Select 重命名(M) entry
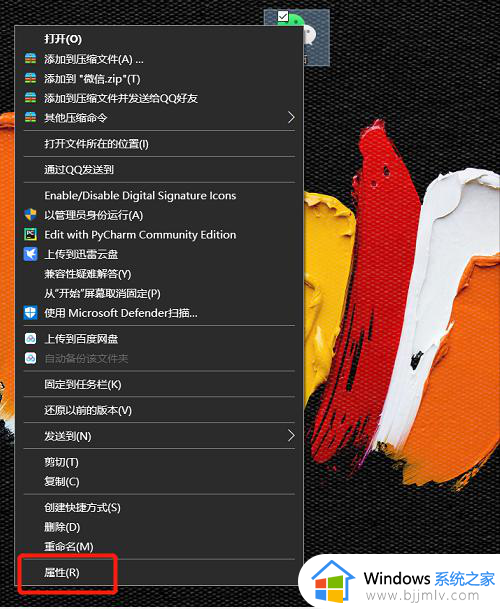The image size is (500, 609). 159,546
